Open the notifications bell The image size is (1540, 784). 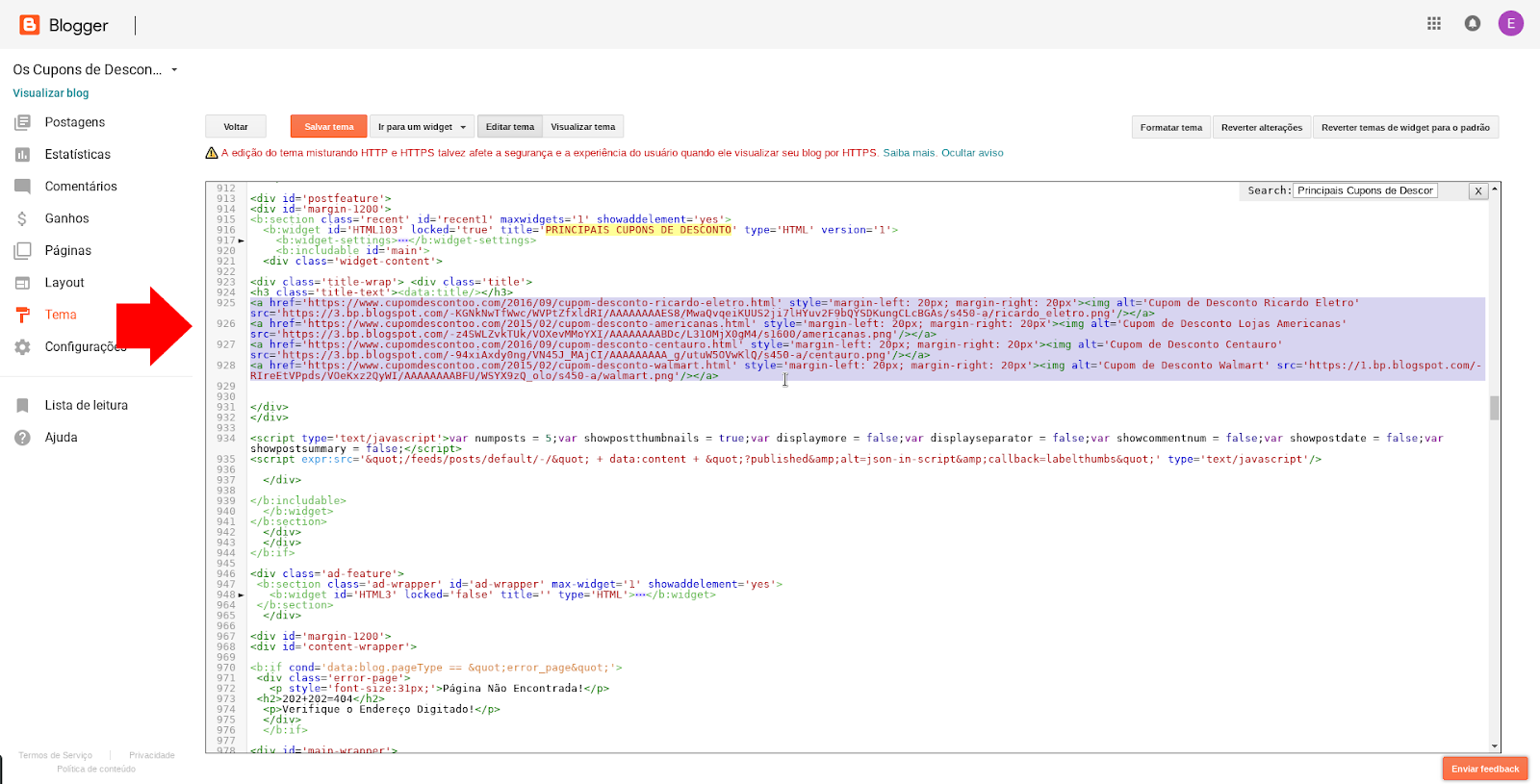1473,24
